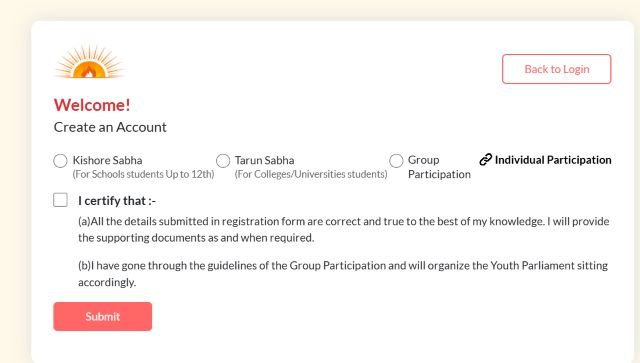Tick the 'I certify that' checkbox

pyautogui.click(x=60, y=200)
